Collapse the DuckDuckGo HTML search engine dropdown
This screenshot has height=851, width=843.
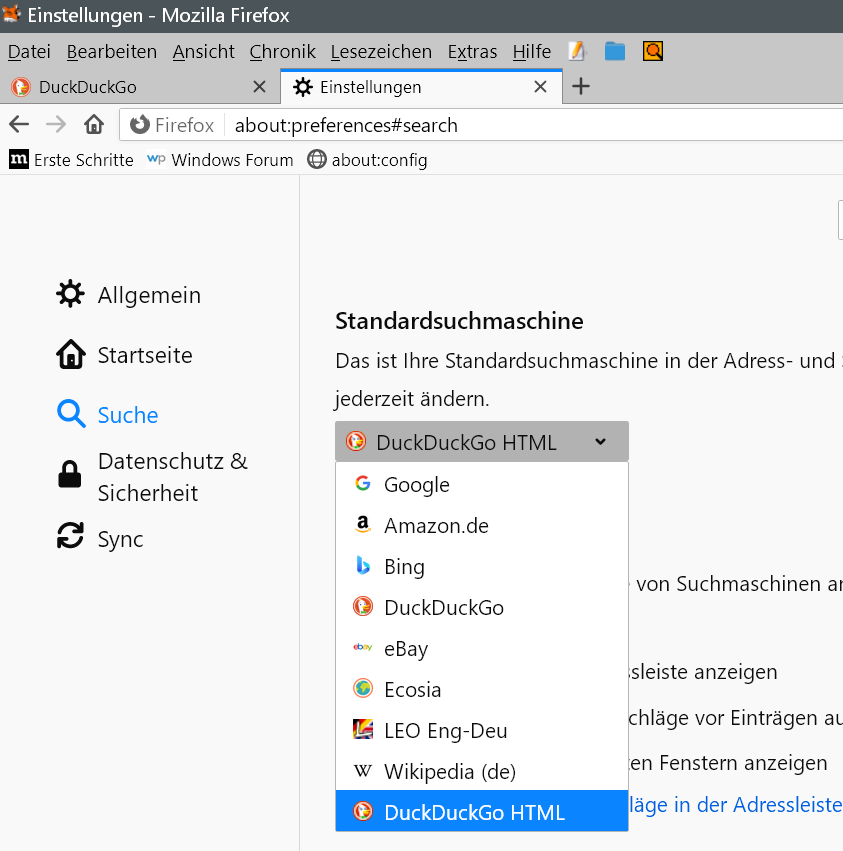[482, 442]
